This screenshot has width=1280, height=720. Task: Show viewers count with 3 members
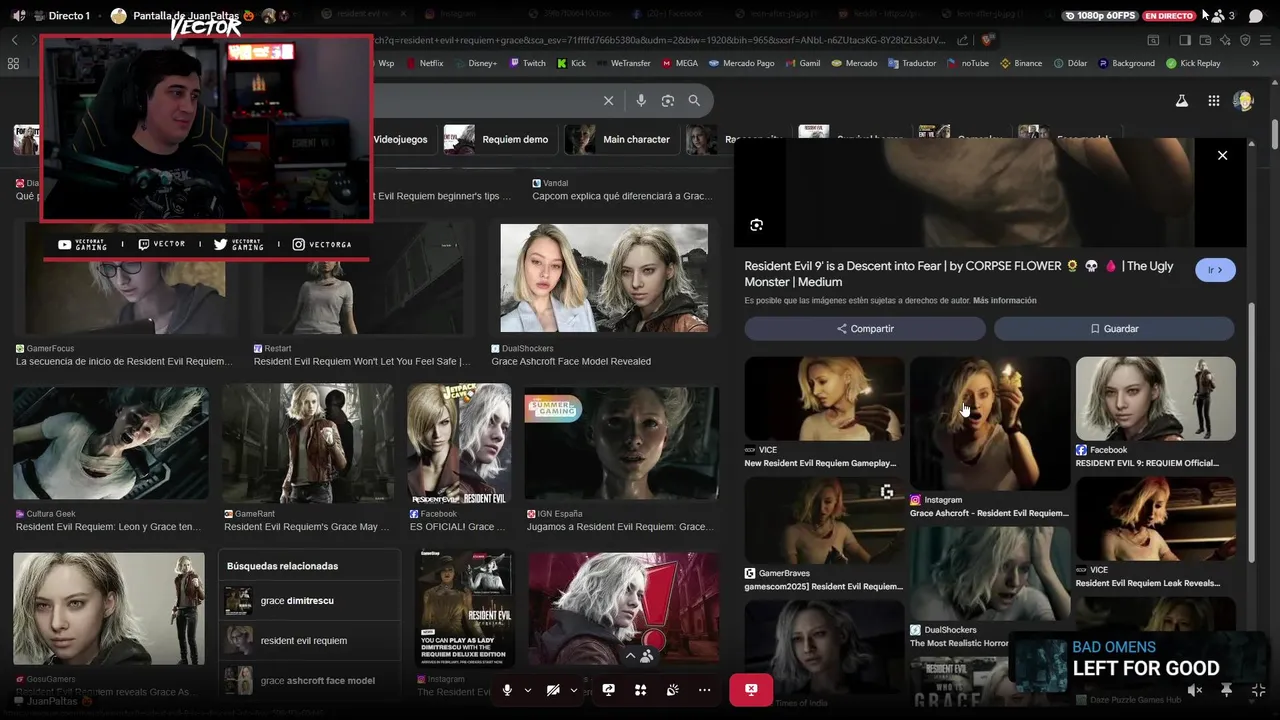coord(1223,16)
